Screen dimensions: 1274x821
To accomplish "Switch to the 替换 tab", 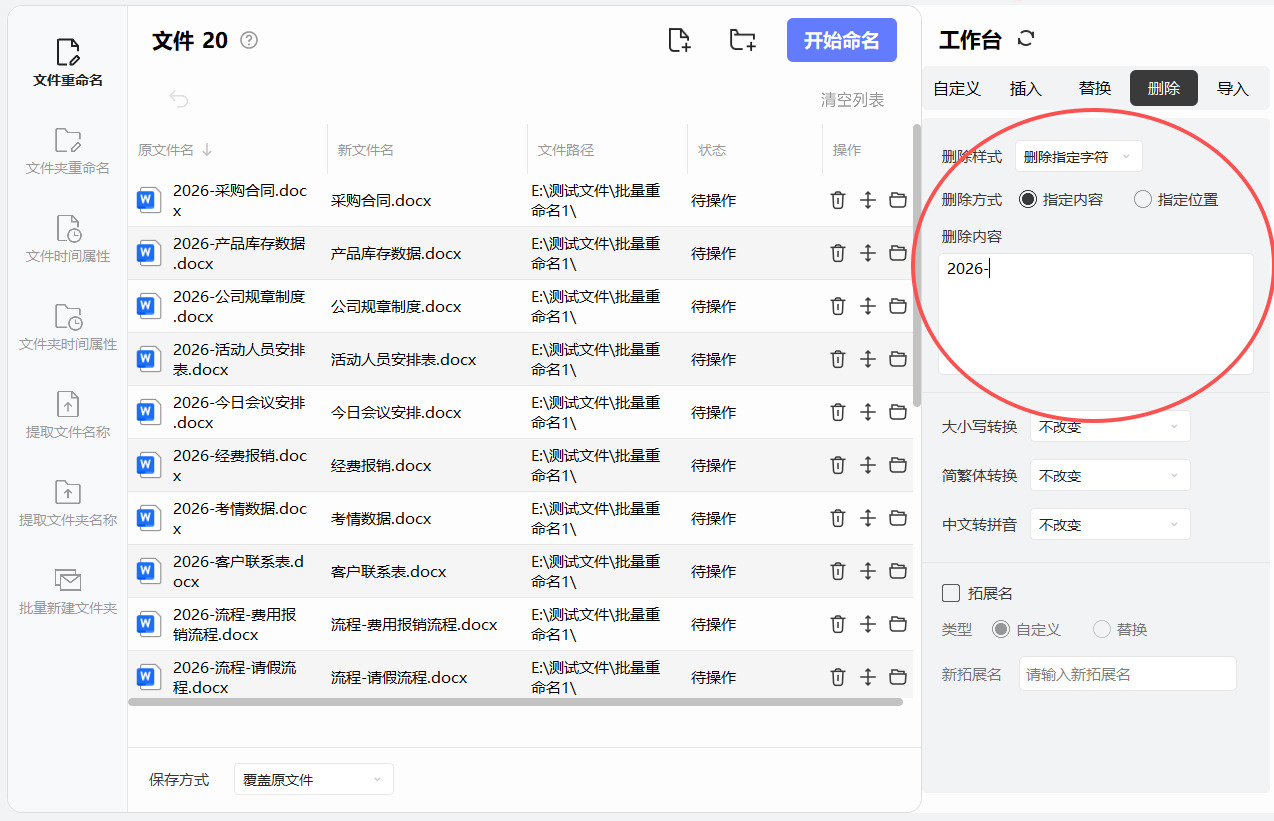I will coord(1095,88).
